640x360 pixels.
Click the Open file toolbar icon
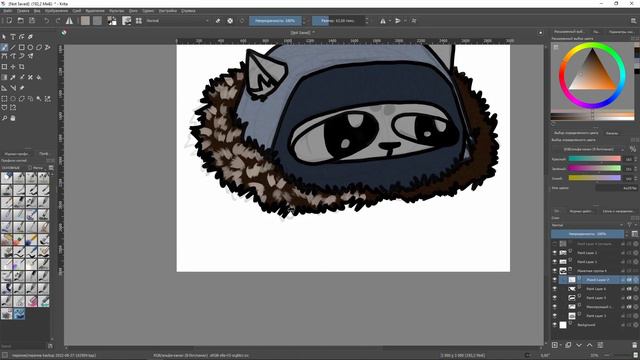pos(20,20)
